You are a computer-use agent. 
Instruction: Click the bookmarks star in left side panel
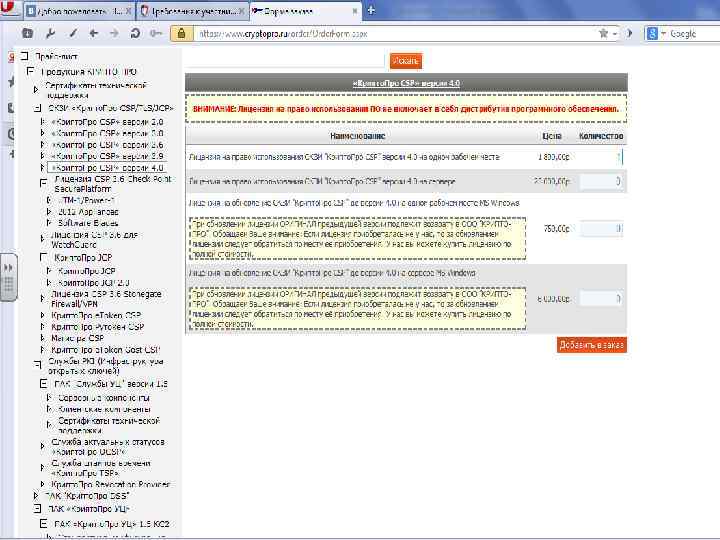[10, 83]
